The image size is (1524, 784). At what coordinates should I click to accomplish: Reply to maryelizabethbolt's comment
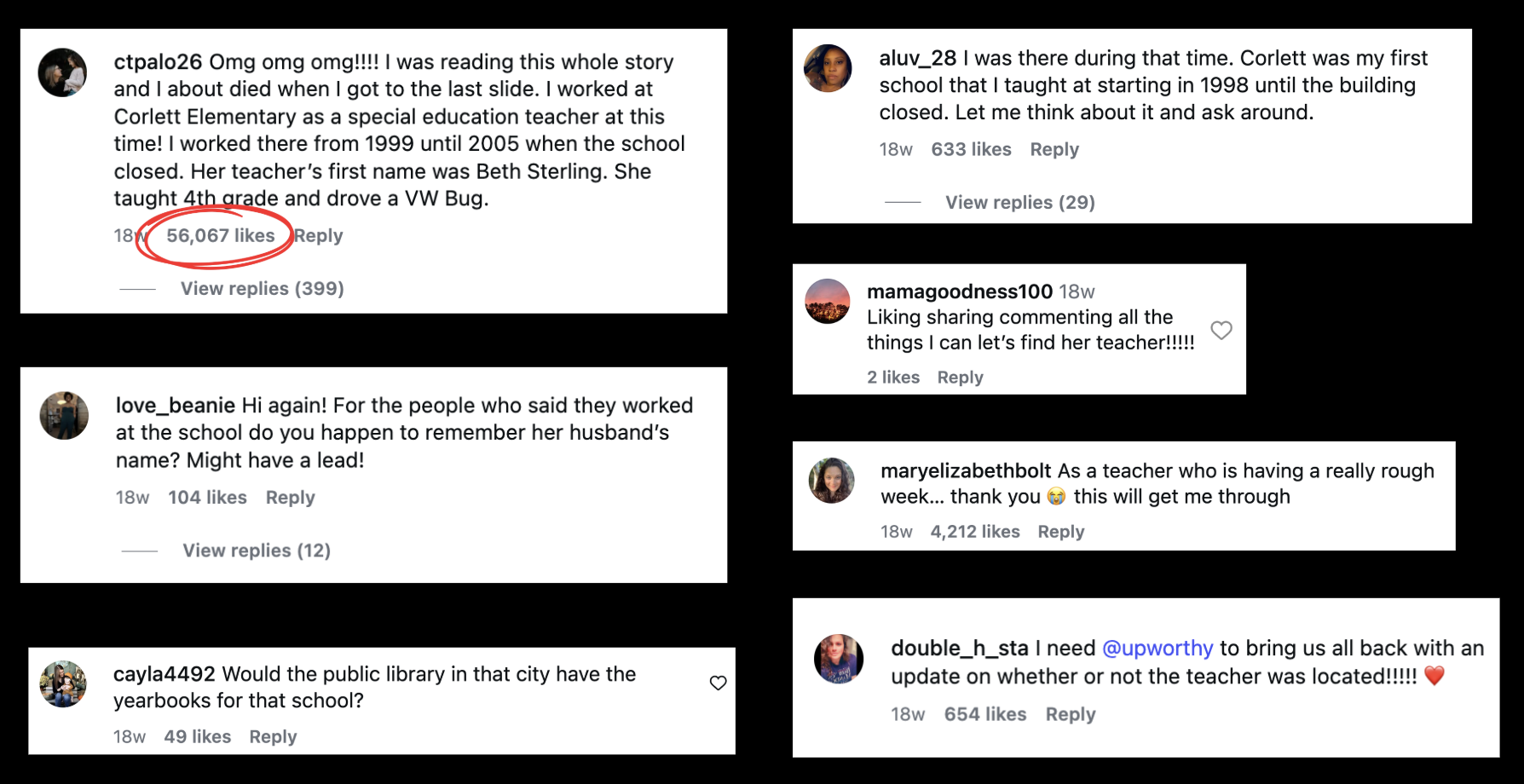[x=1060, y=532]
